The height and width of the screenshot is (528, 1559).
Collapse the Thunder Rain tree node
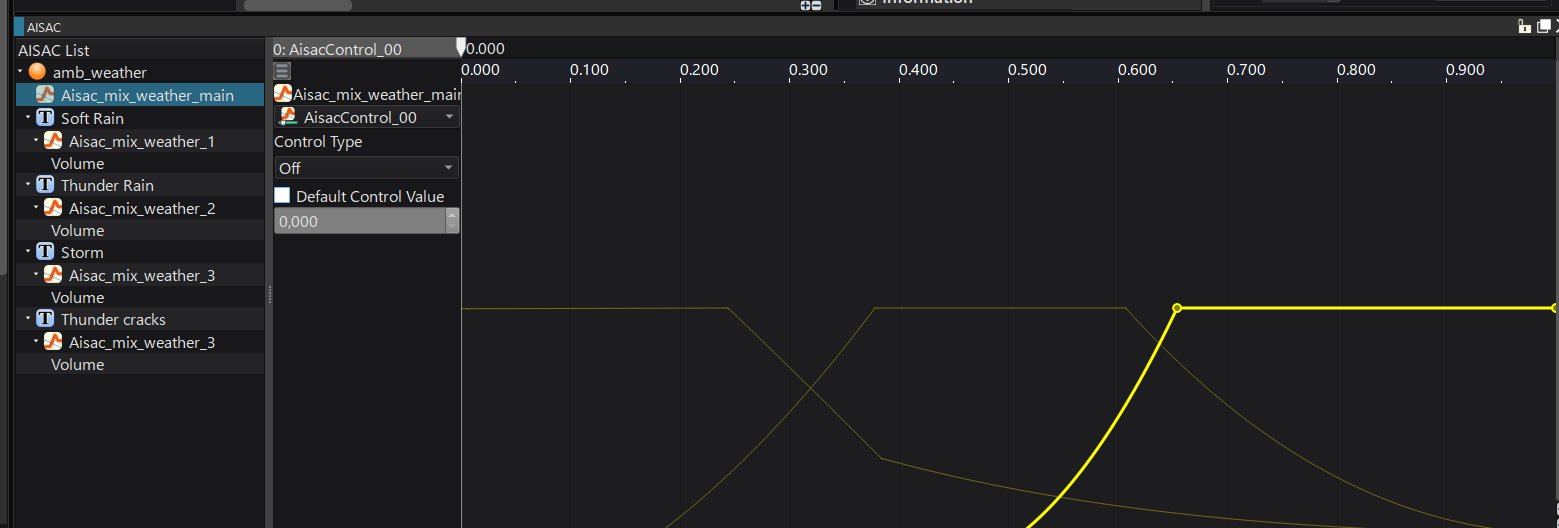(x=28, y=185)
